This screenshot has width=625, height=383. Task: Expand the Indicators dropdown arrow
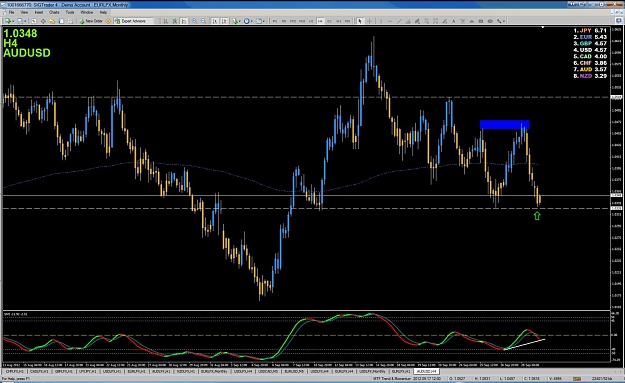[240, 21]
